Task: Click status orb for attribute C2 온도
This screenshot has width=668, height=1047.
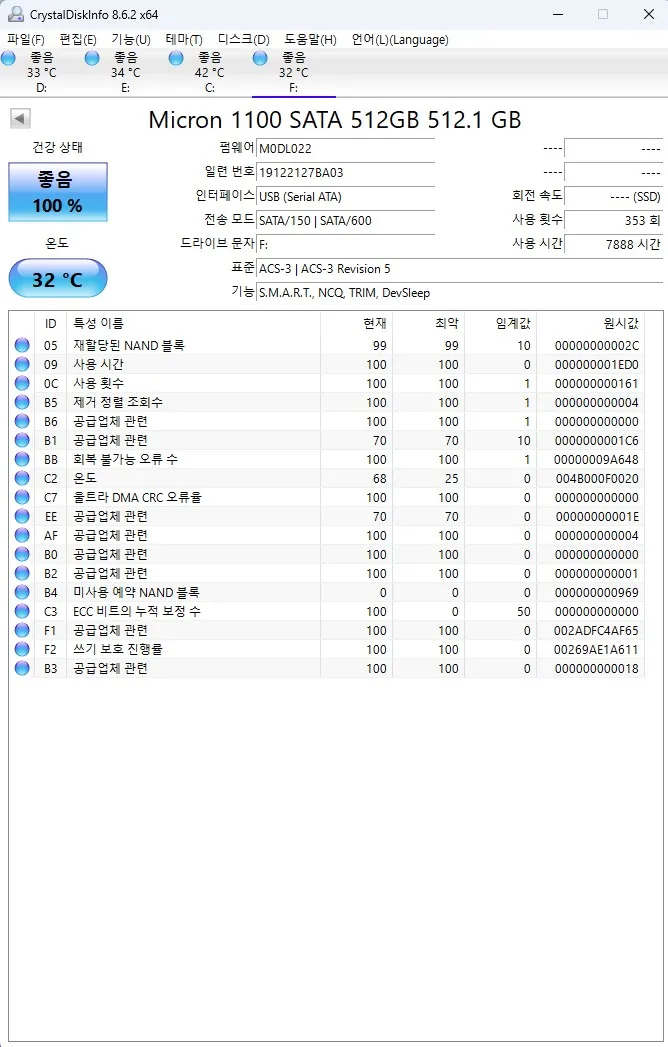Action: 22,478
